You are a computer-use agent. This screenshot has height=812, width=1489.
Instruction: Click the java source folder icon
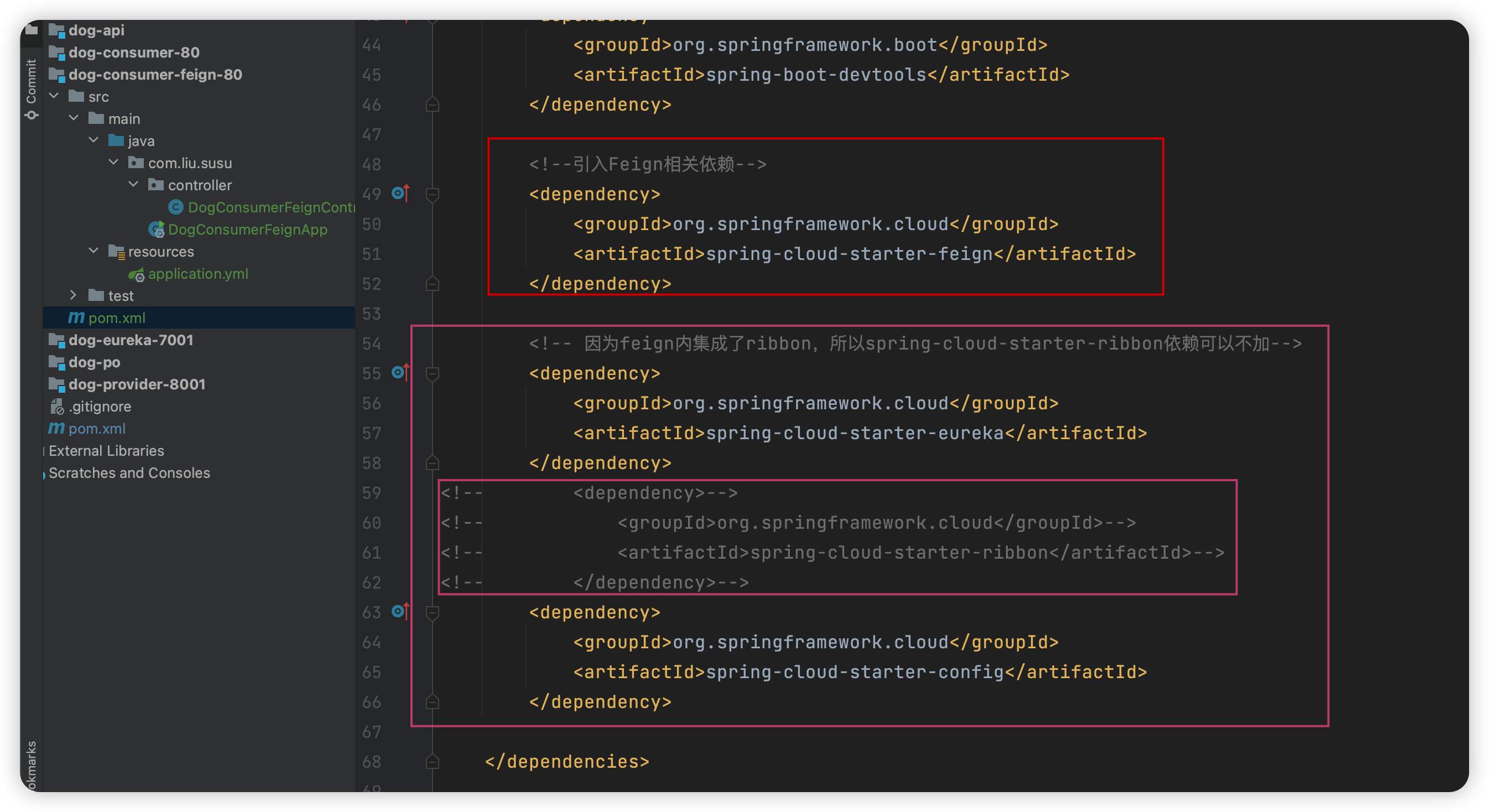pos(116,140)
